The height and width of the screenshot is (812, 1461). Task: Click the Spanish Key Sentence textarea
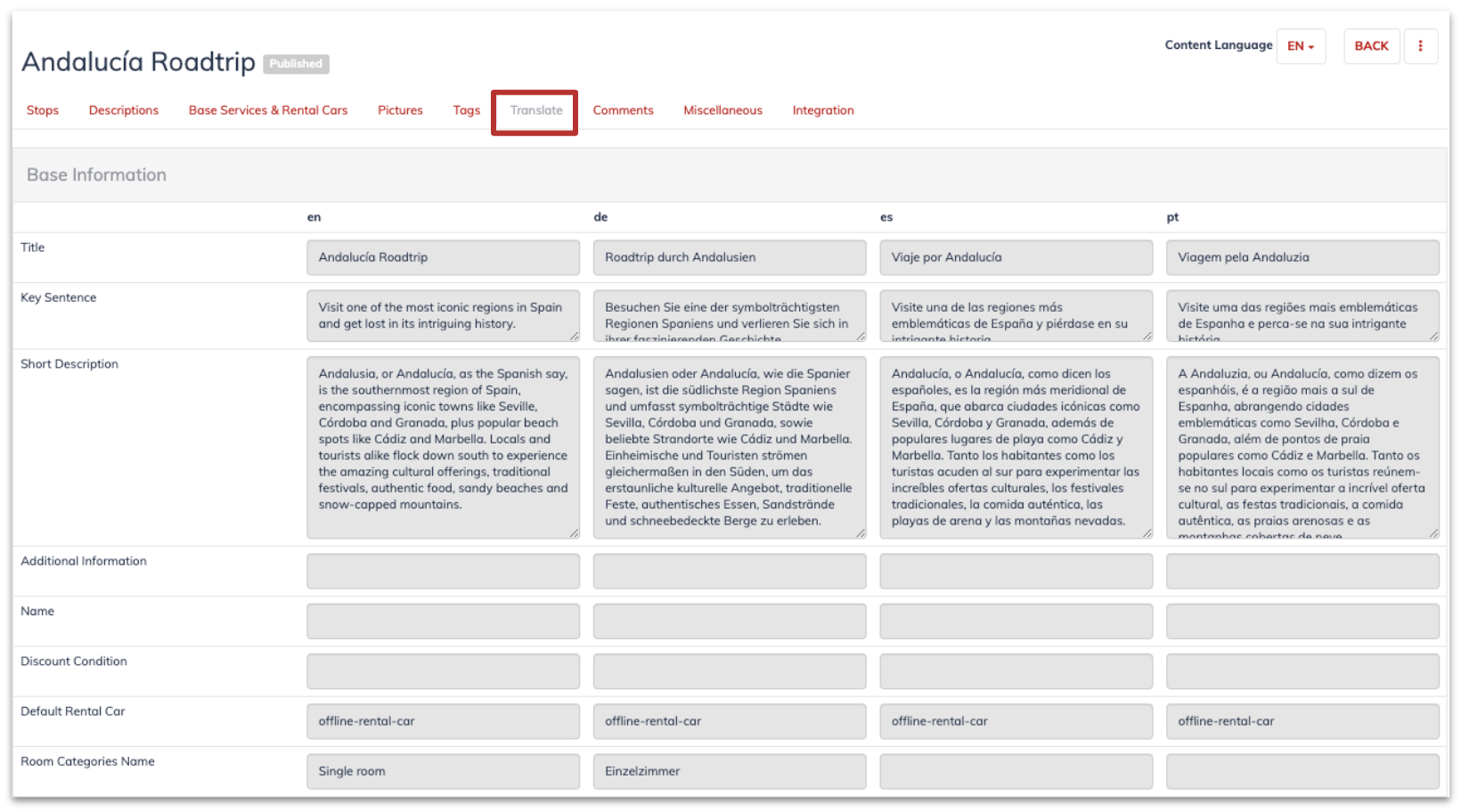[x=1016, y=316]
